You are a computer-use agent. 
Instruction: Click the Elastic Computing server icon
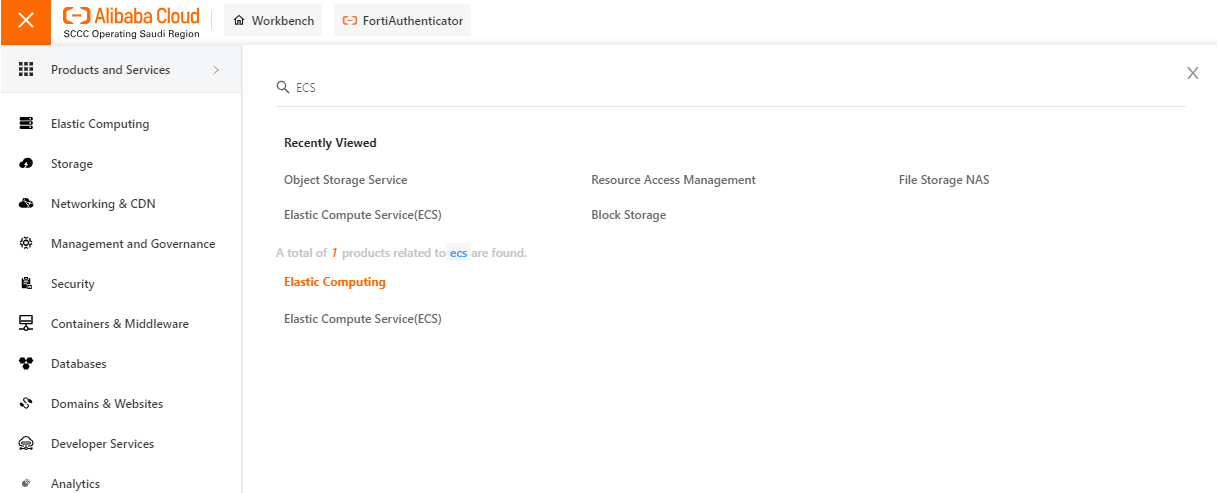27,124
